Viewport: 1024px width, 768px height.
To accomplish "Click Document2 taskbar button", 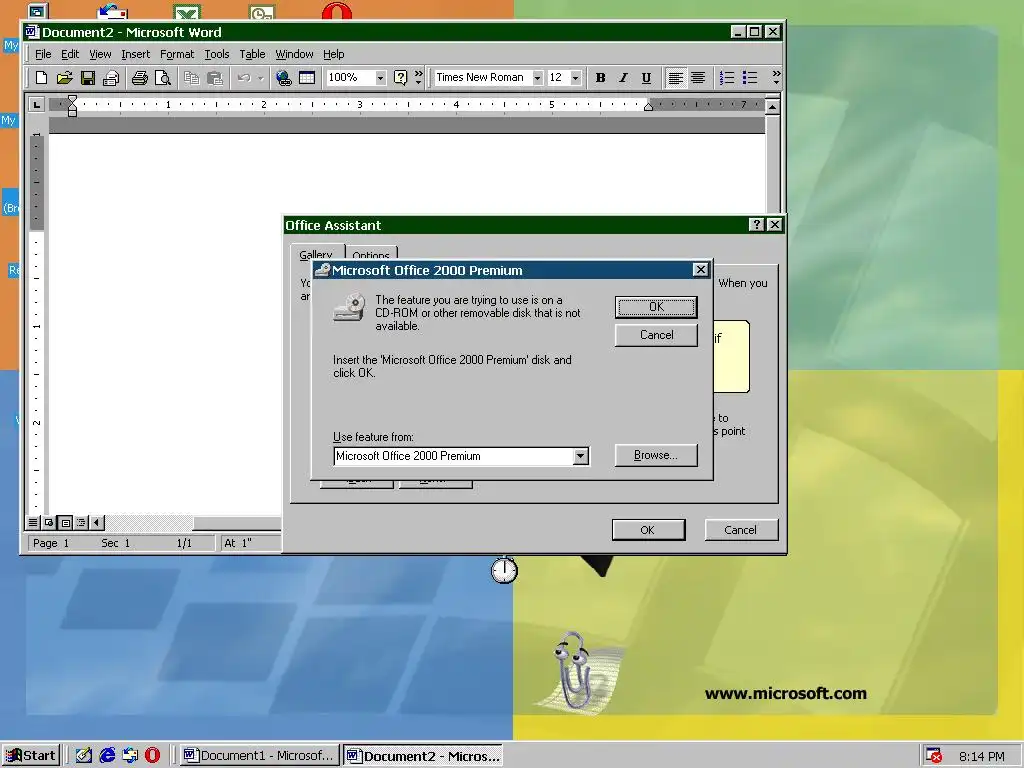I will click(x=423, y=756).
